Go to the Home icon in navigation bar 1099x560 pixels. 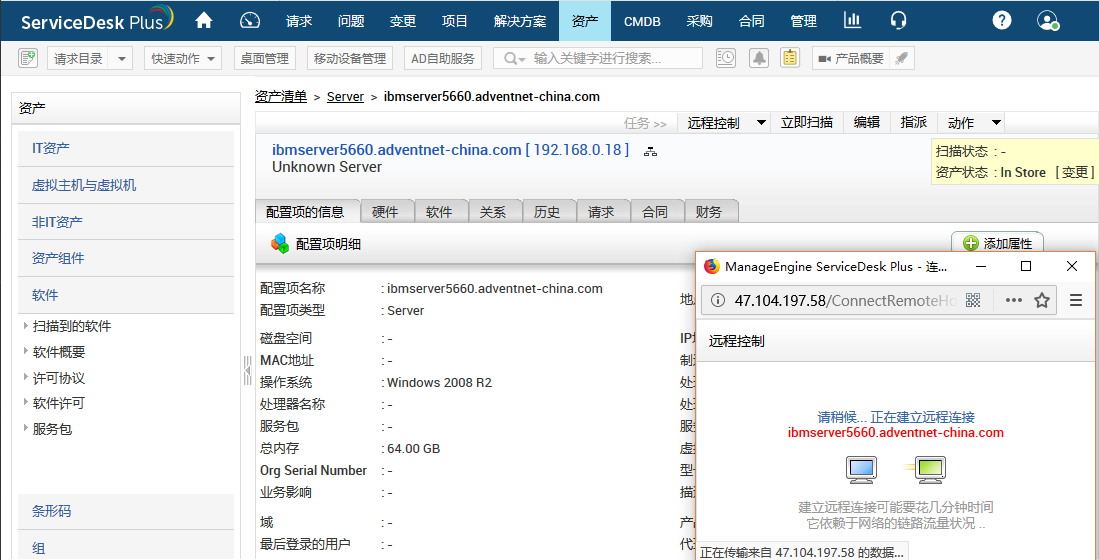pyautogui.click(x=204, y=21)
